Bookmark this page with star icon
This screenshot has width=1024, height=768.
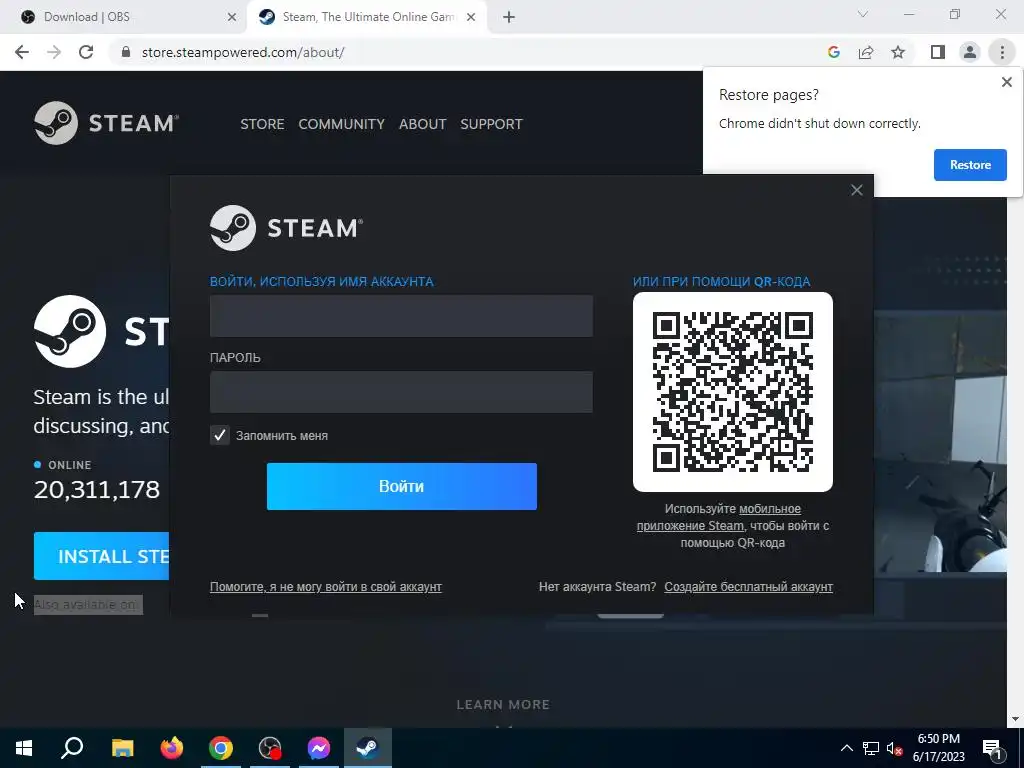[898, 52]
